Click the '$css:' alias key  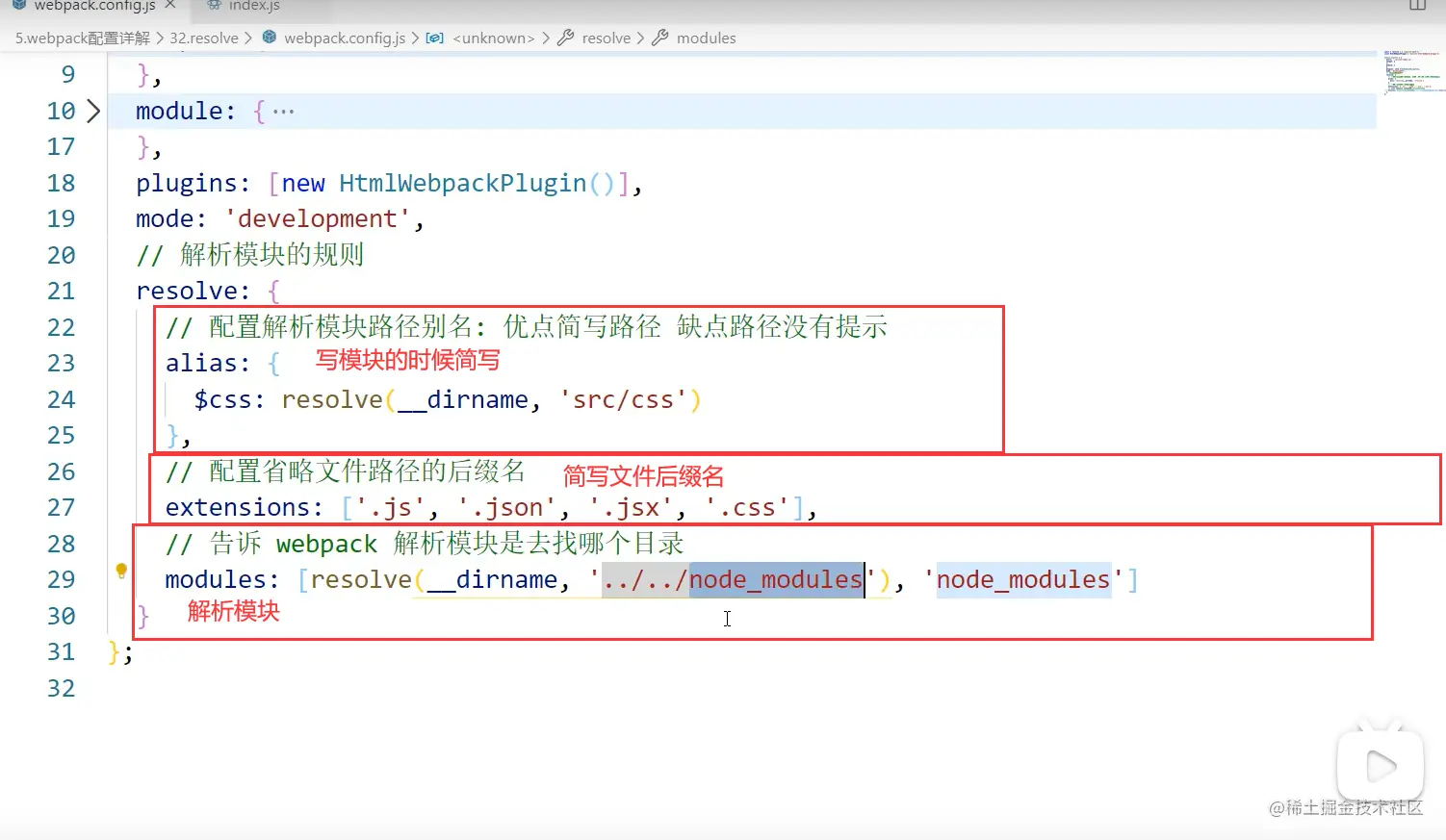click(229, 400)
